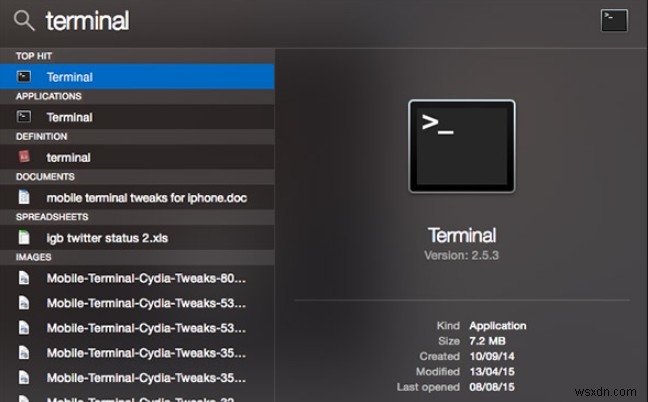This screenshot has height=402, width=648.
Task: Click Terminal icon under Applications section
Action: (25, 117)
